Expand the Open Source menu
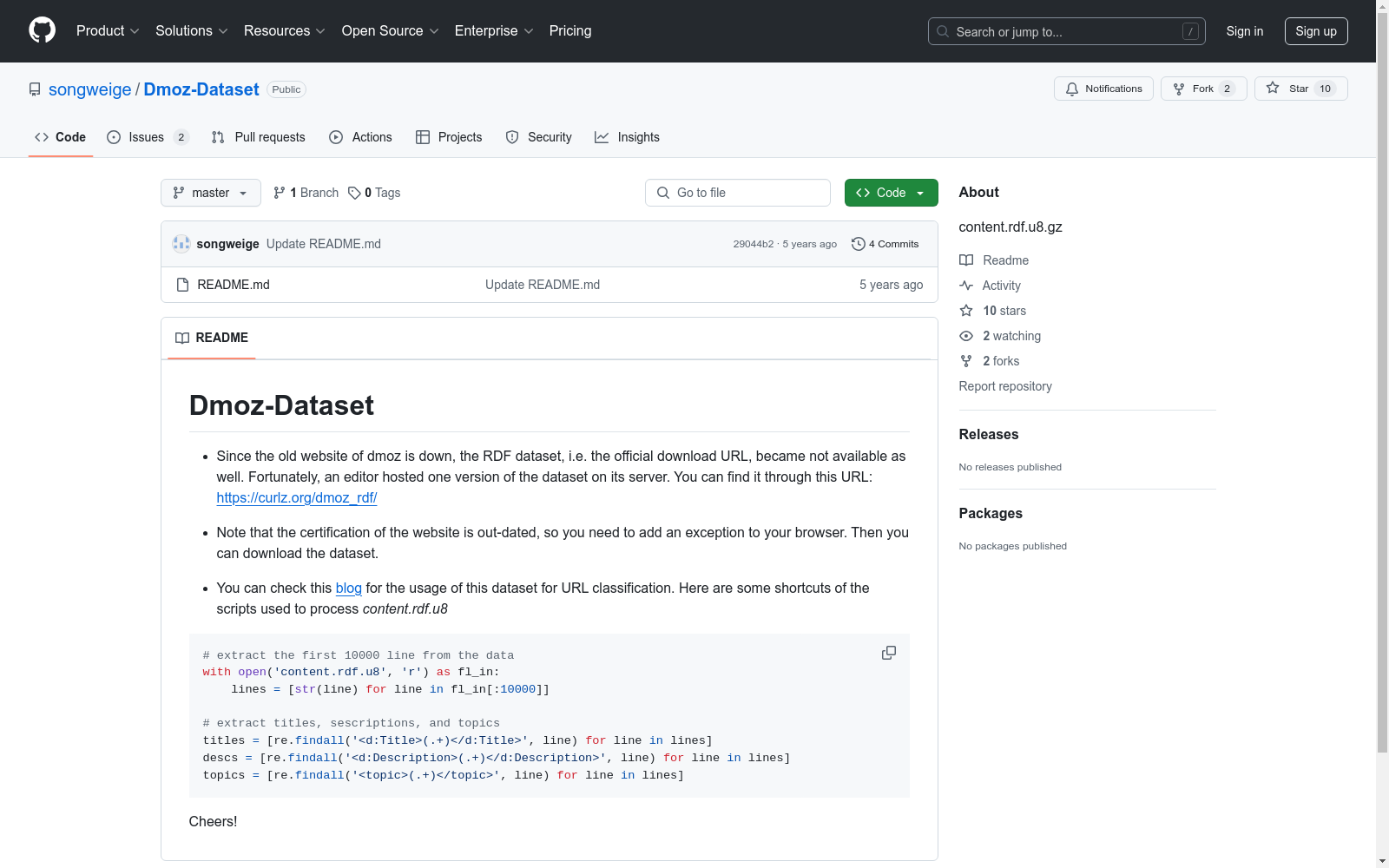1389x868 pixels. click(391, 31)
